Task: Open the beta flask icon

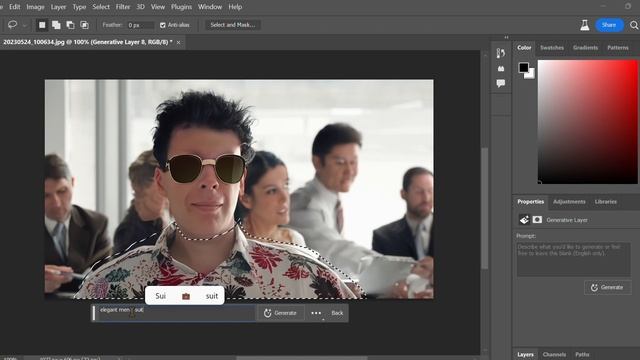Action: (584, 25)
